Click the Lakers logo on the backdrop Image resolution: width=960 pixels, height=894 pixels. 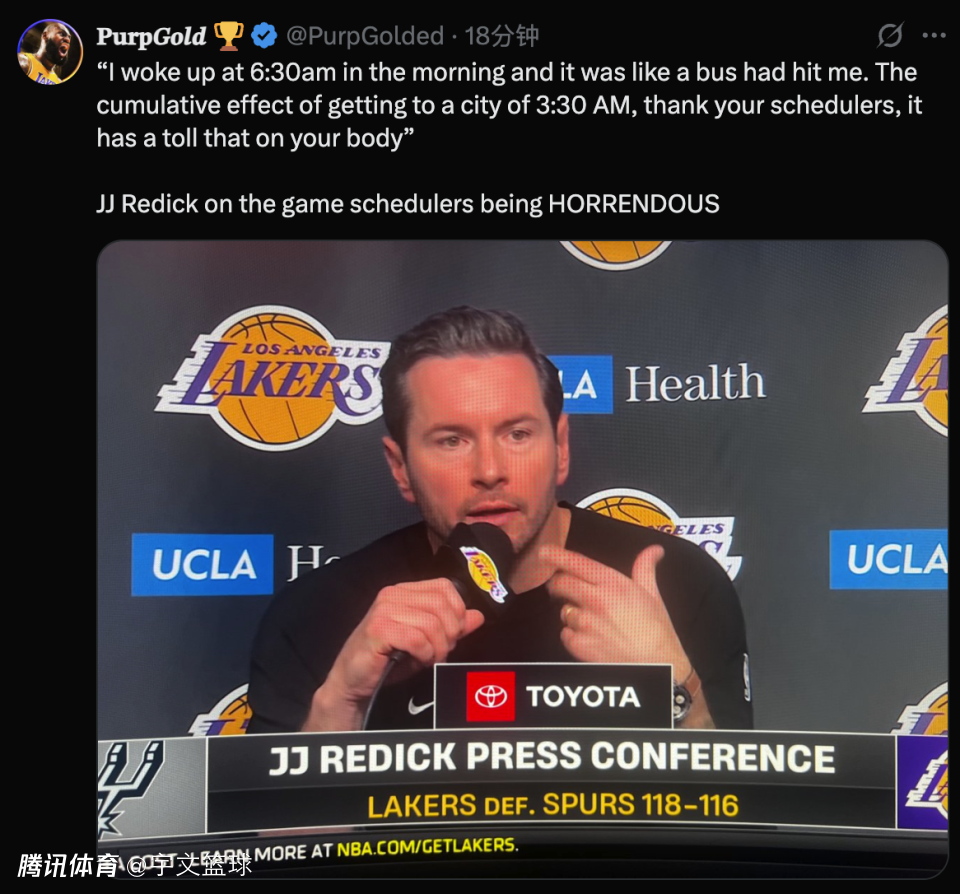[272, 378]
